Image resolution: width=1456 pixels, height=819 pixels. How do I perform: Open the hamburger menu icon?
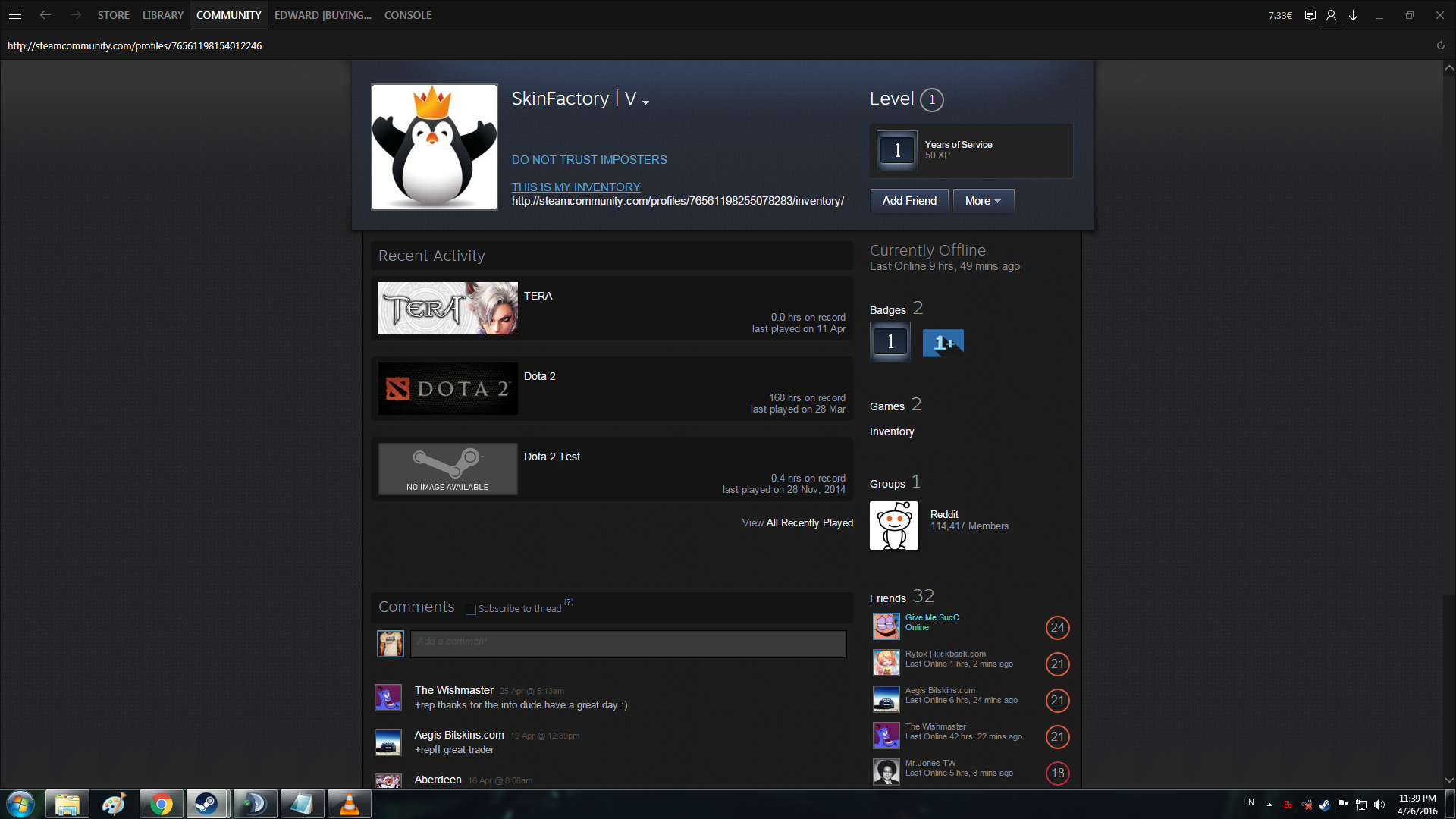pyautogui.click(x=15, y=15)
